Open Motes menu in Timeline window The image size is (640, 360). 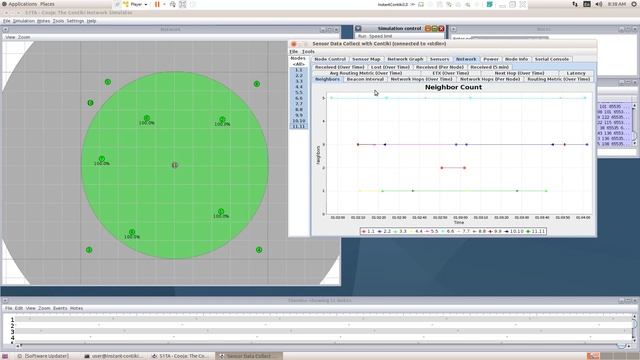pos(76,308)
